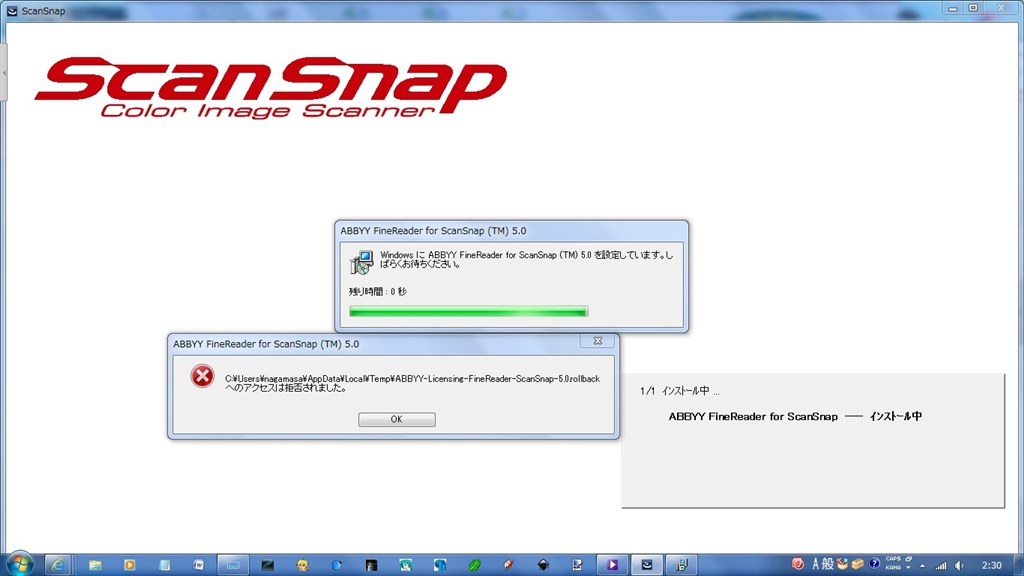Close the ABBYY FineReader error dialog with X
1024x576 pixels.
click(597, 341)
